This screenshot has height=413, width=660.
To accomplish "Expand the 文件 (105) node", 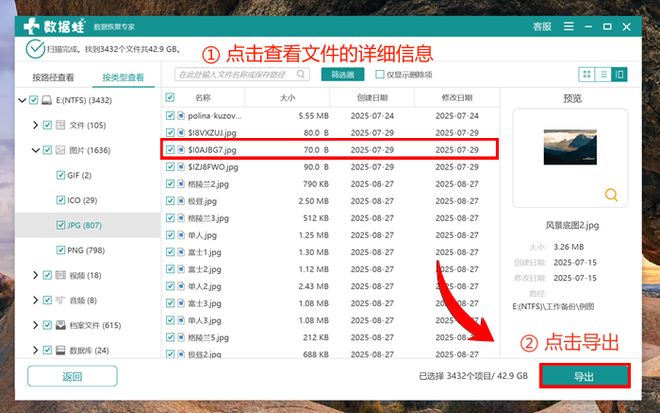I will click(35, 125).
